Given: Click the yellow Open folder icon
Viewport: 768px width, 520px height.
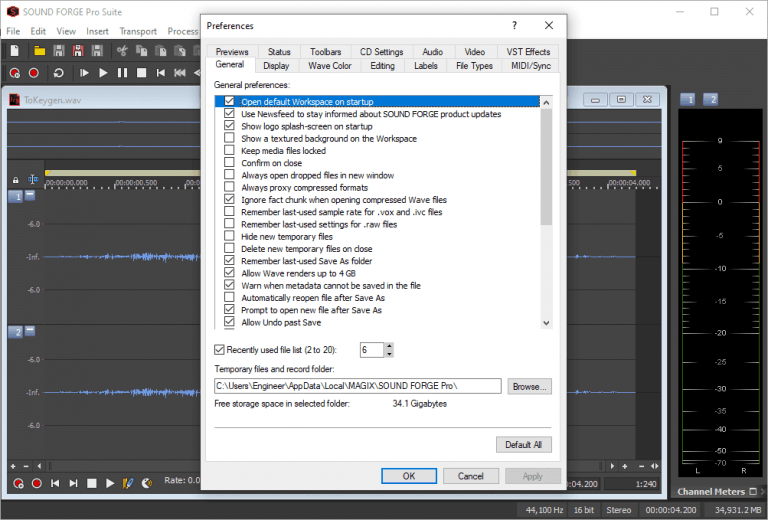Looking at the screenshot, I should [x=39, y=50].
